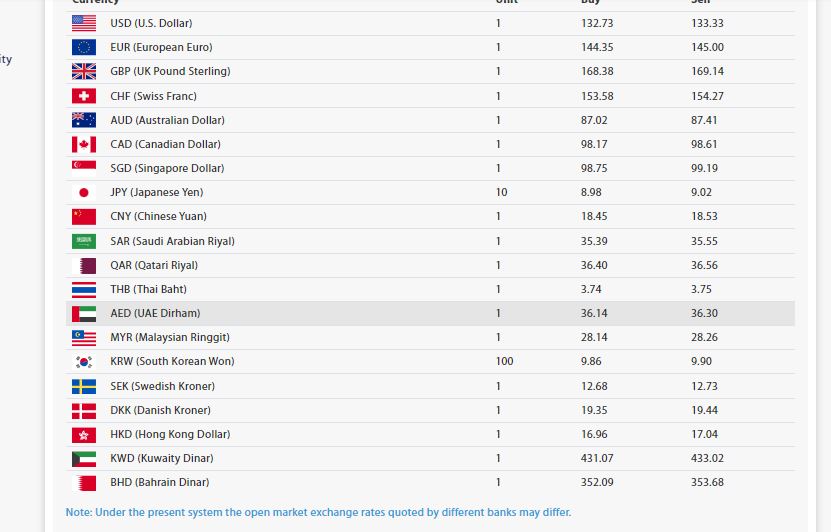Click the Swedish Kroner flag icon
The height and width of the screenshot is (532, 831).
coord(84,386)
